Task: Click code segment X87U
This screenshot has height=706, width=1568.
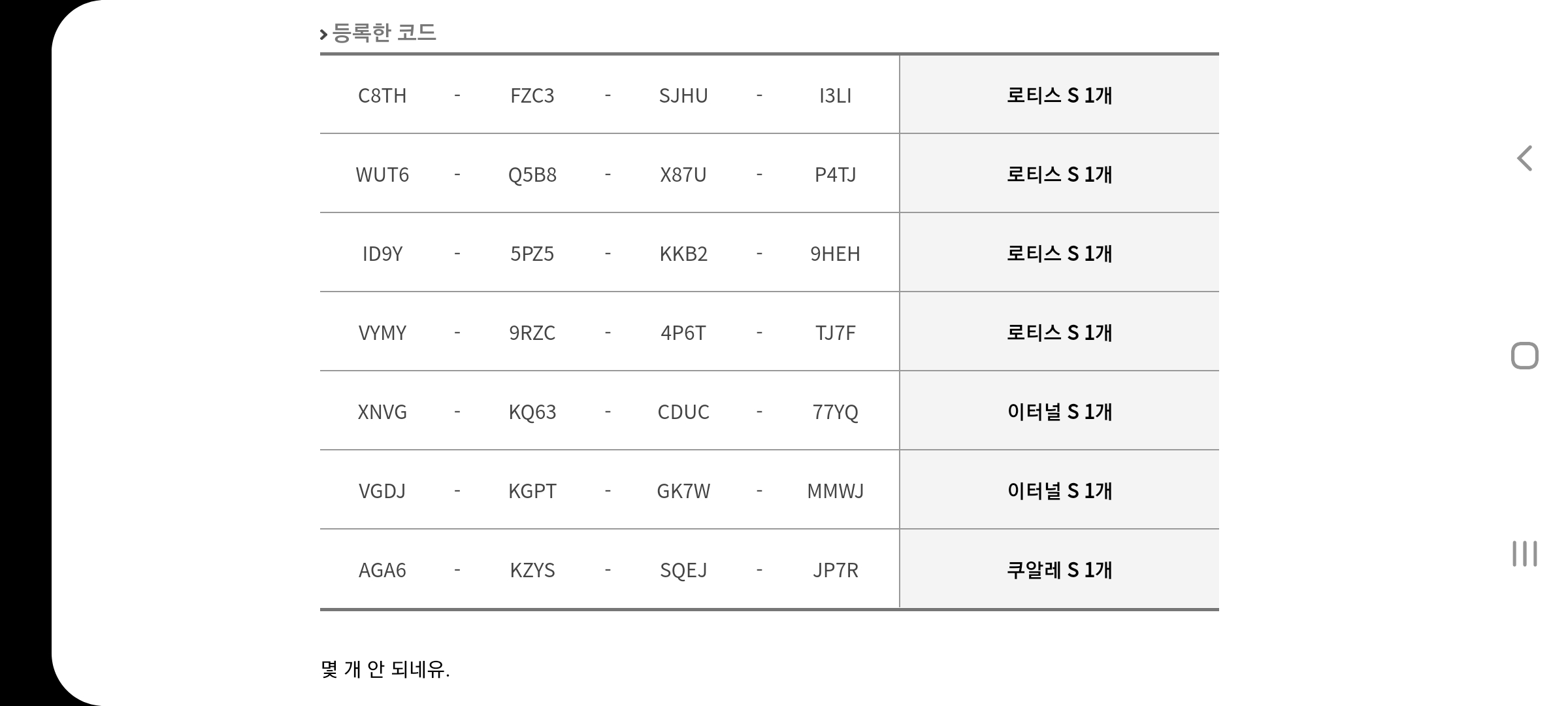Action: (x=683, y=175)
